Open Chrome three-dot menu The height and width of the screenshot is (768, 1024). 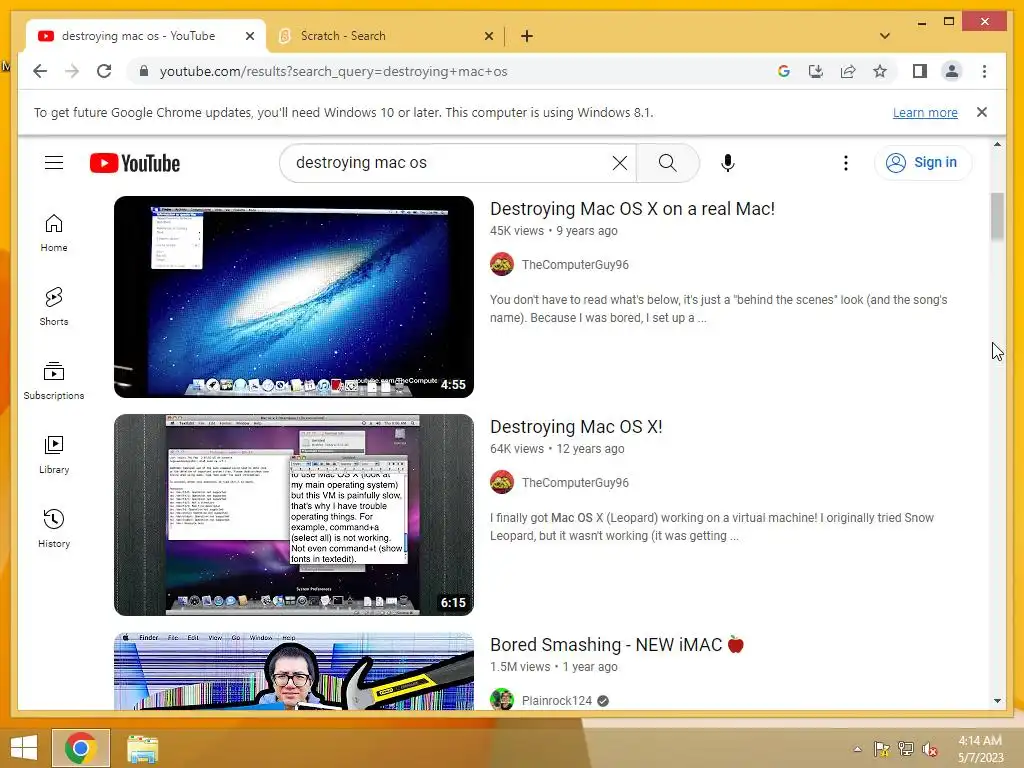click(x=984, y=71)
